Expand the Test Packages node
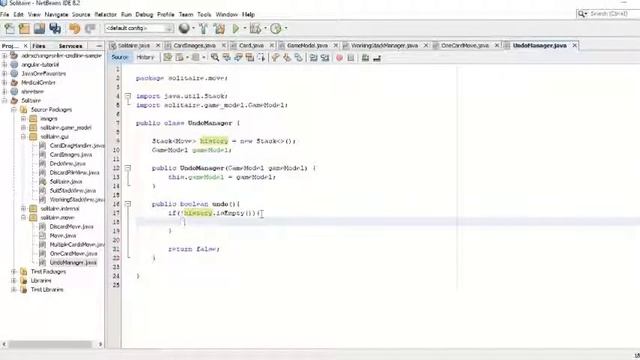The height and width of the screenshot is (360, 640). (13, 271)
